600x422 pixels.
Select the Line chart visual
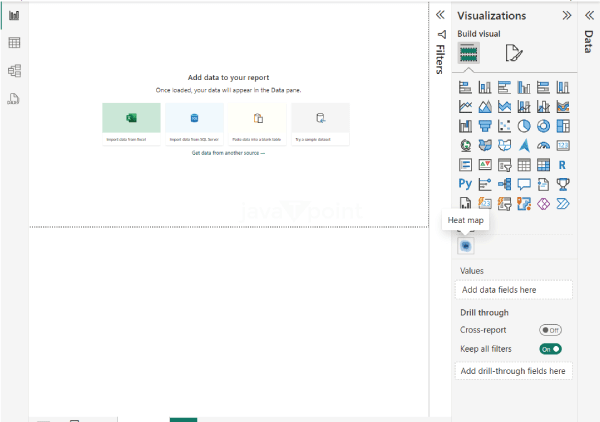coord(465,106)
